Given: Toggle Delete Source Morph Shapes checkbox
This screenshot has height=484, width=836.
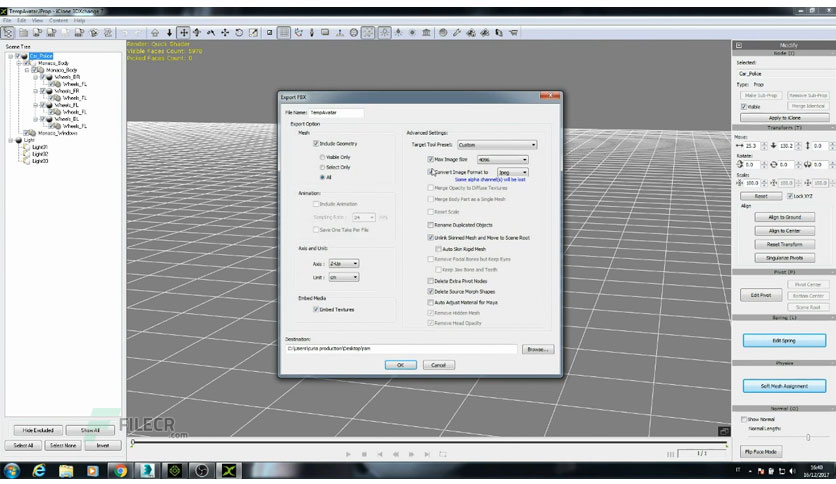Looking at the screenshot, I should [430, 292].
